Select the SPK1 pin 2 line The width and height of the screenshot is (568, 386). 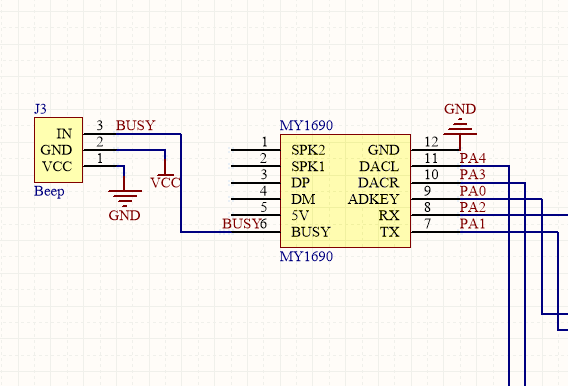[x=255, y=166]
